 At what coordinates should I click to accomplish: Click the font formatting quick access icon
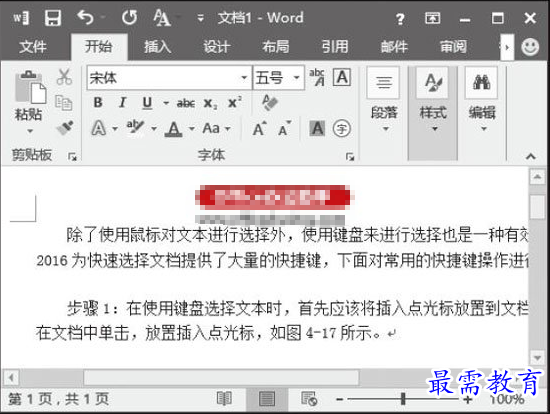click(x=162, y=18)
